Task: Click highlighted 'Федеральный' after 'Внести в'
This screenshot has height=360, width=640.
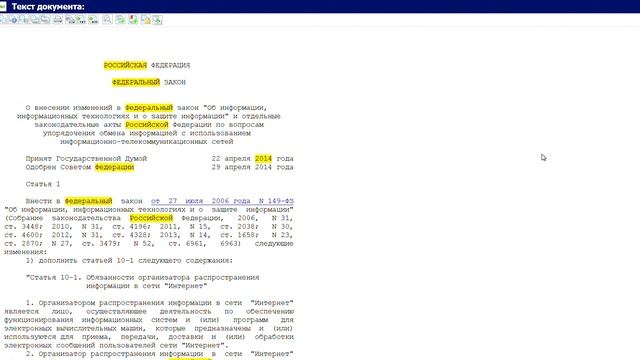Action: tap(88, 201)
